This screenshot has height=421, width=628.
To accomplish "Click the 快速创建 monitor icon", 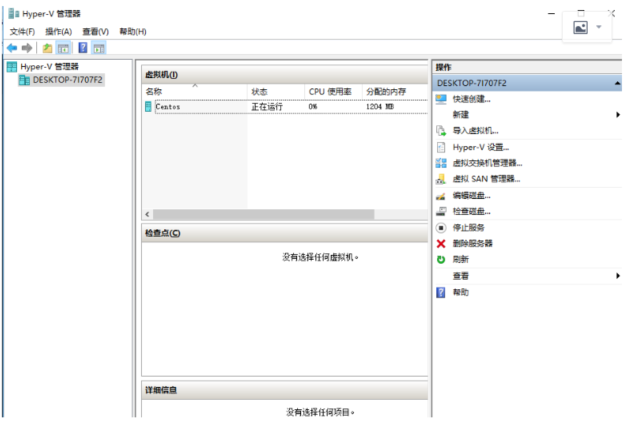I will pyautogui.click(x=441, y=99).
